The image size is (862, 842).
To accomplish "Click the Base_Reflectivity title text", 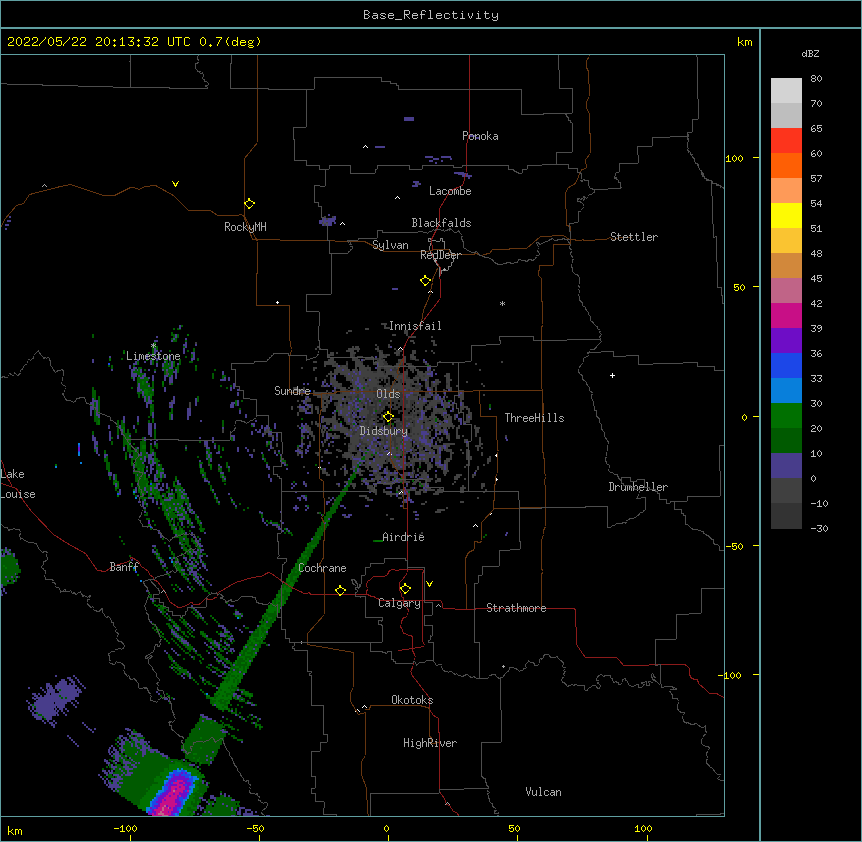I will tap(431, 15).
